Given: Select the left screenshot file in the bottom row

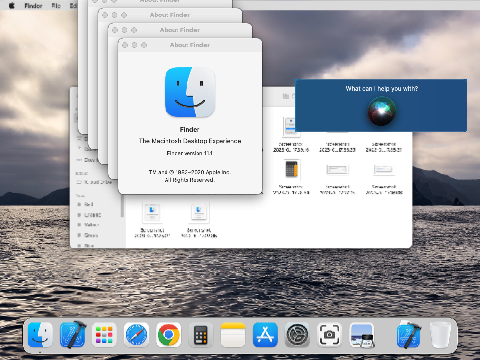Looking at the screenshot, I should coord(152,220).
